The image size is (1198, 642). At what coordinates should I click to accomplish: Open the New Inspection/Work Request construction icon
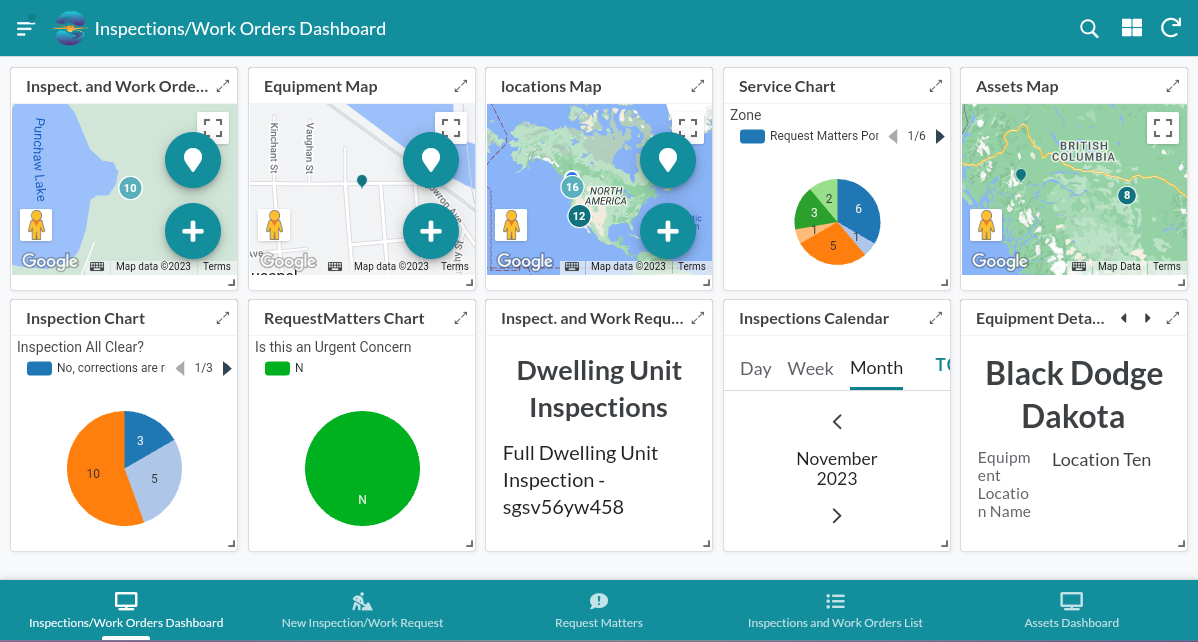[362, 599]
